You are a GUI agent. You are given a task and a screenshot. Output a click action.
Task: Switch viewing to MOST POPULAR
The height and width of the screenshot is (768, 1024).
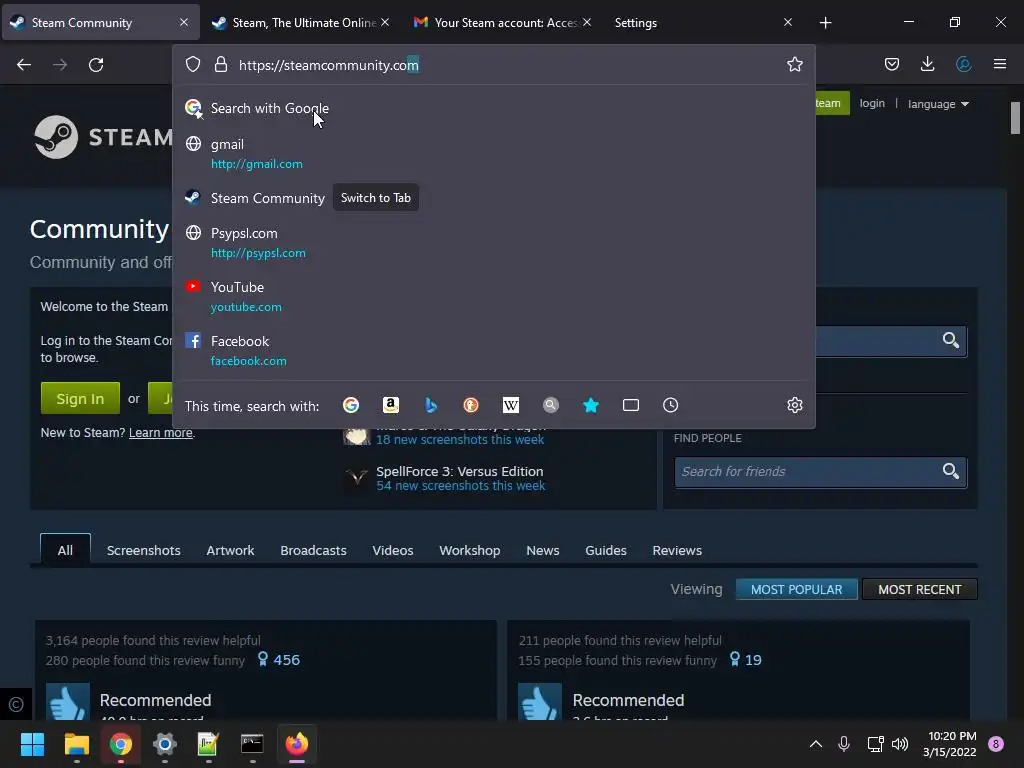click(796, 589)
